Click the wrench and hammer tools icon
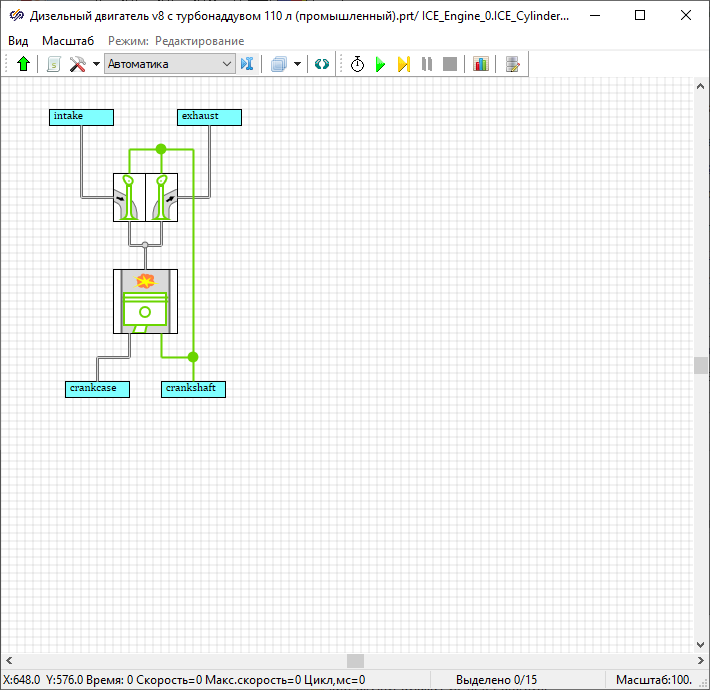710x690 pixels. [x=78, y=64]
